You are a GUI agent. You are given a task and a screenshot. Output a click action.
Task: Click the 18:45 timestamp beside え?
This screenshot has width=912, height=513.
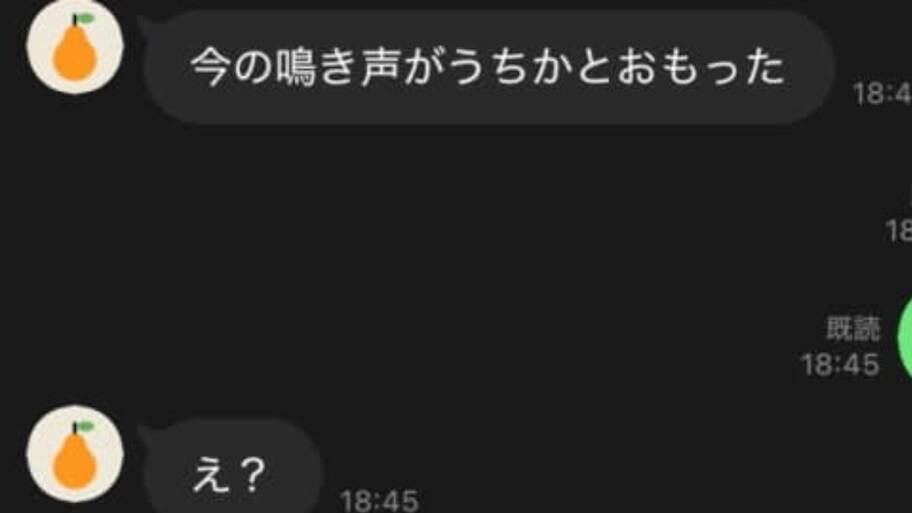click(379, 500)
